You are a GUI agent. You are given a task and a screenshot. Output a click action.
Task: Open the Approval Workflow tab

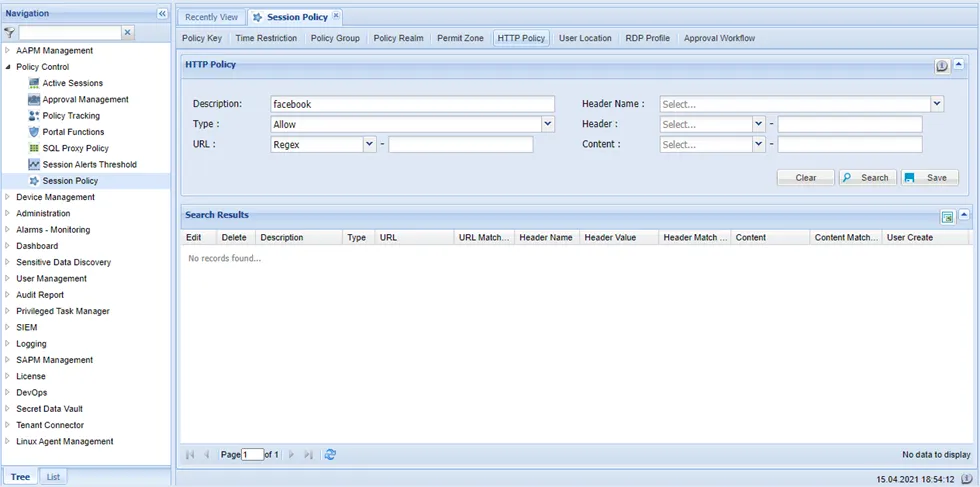pyautogui.click(x=719, y=38)
